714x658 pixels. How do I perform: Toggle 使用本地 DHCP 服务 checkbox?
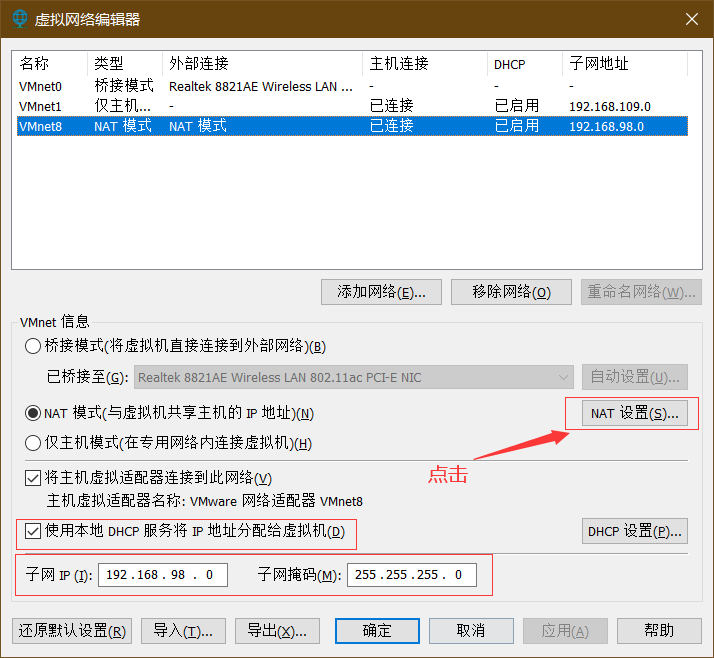33,531
